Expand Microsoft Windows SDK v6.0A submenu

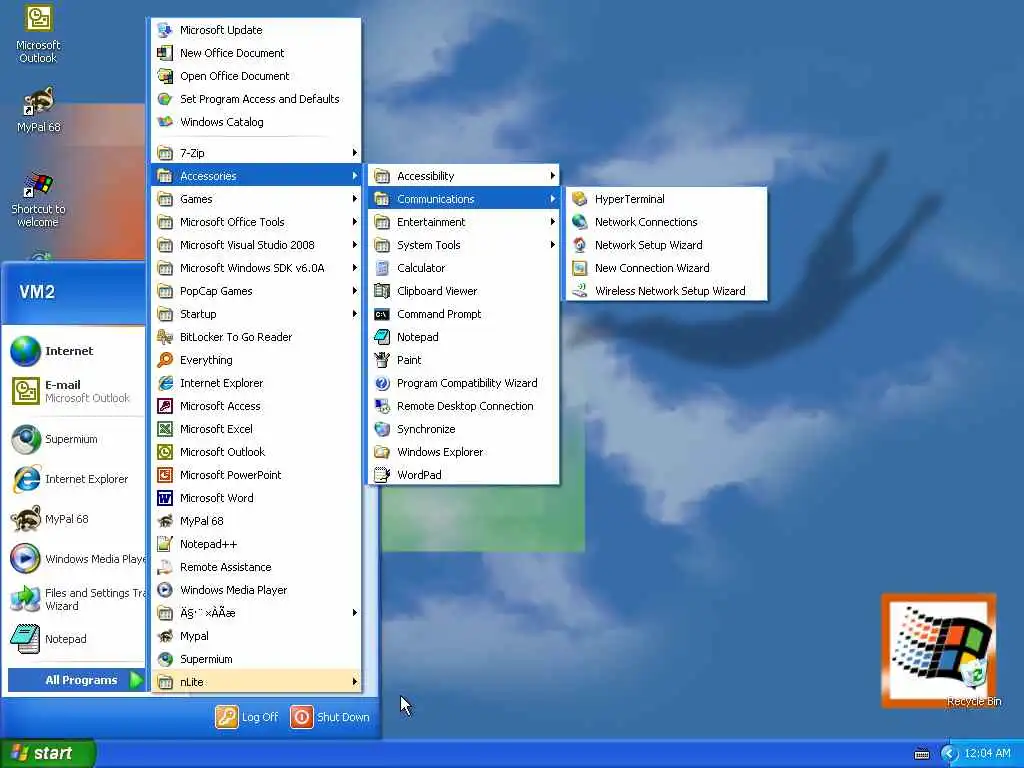[x=256, y=268]
